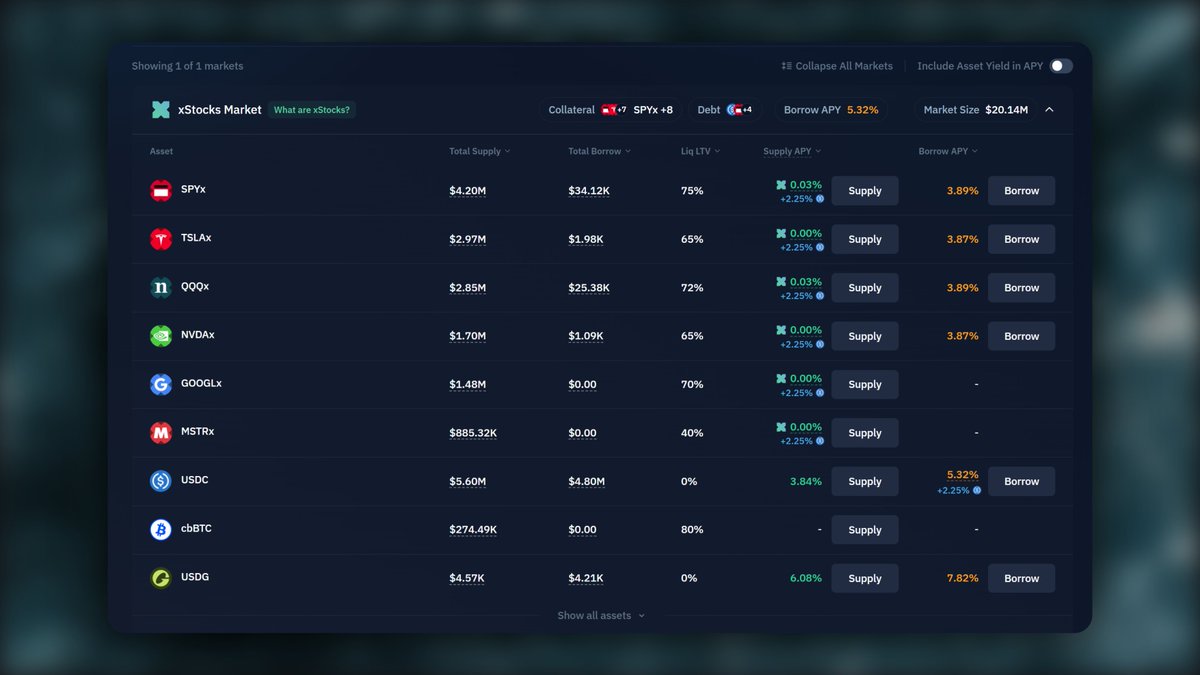This screenshot has width=1200, height=675.
Task: Sort by Total Borrow column
Action: click(600, 151)
